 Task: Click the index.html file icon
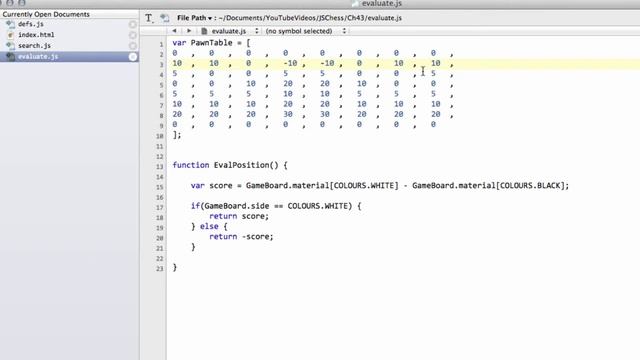(11, 35)
